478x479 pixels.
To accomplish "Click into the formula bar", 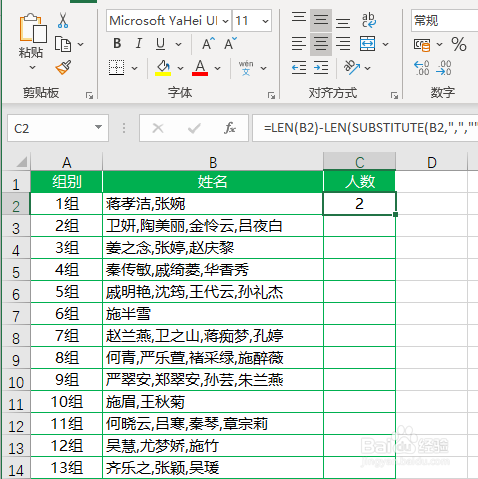I will pyautogui.click(x=365, y=128).
